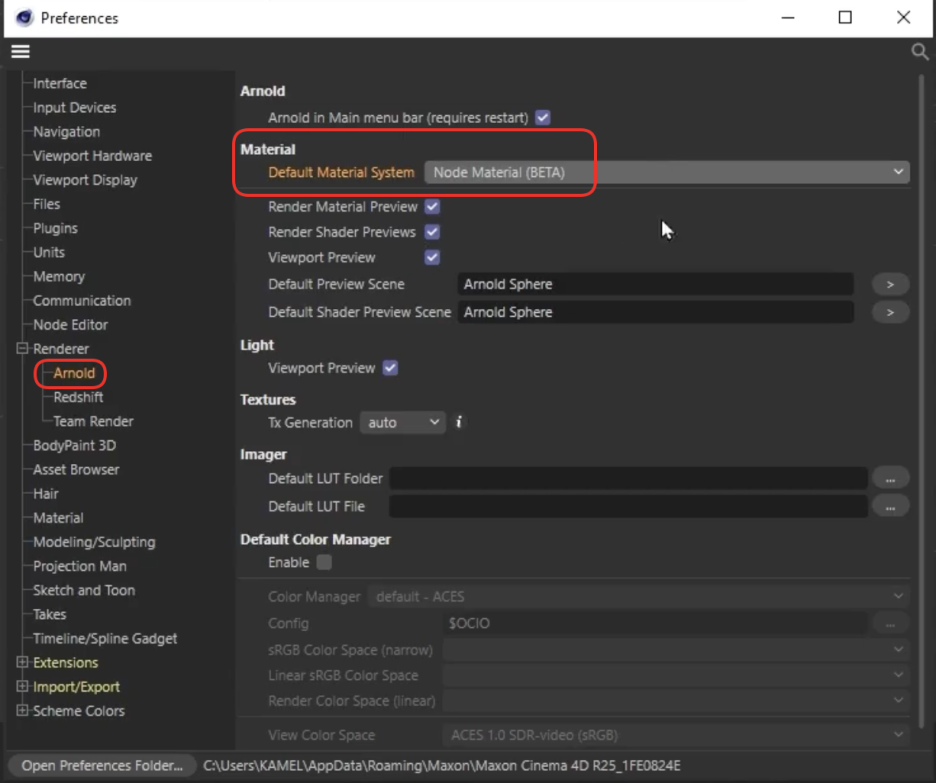Browse for the Default LUT File
Screen dimensions: 936x783
[x=890, y=507]
